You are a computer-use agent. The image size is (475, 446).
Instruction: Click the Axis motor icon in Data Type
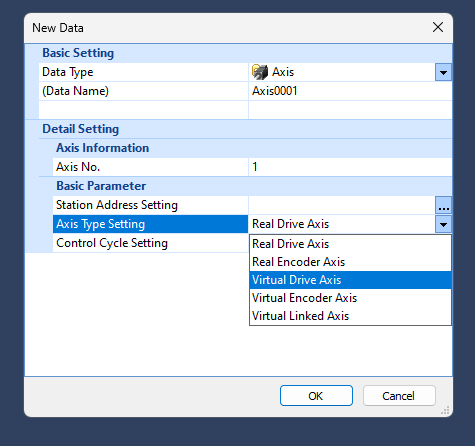click(260, 72)
